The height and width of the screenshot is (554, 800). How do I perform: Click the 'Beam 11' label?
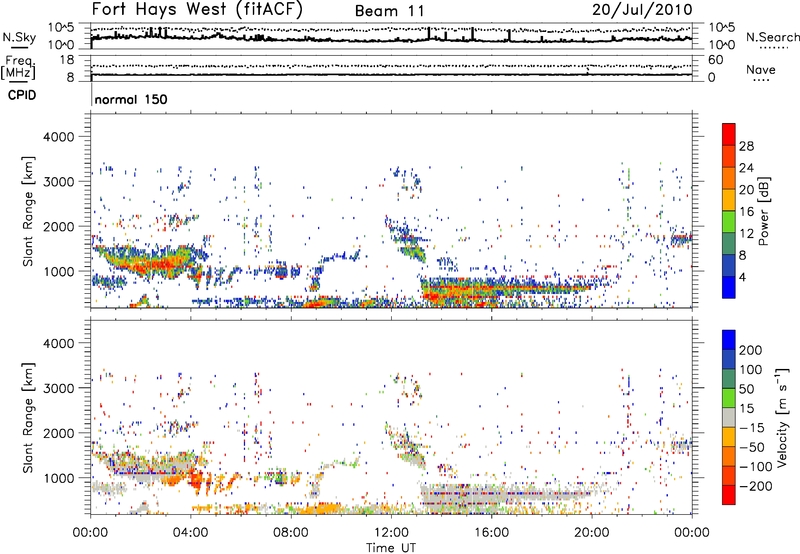coord(389,11)
